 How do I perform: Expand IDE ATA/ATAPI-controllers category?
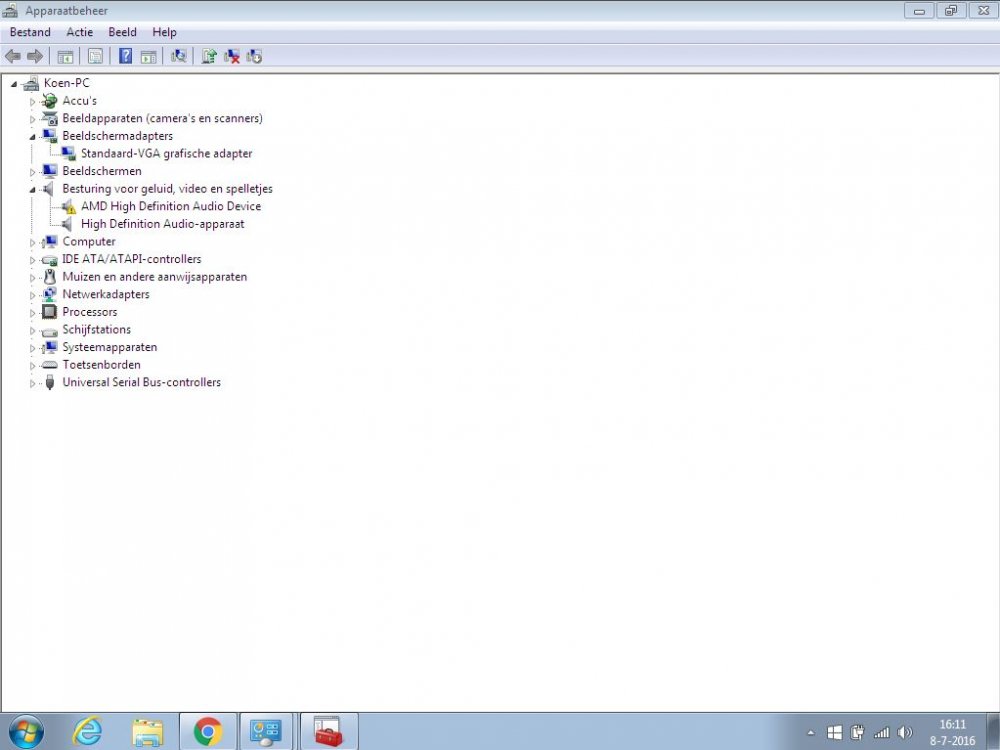point(33,260)
